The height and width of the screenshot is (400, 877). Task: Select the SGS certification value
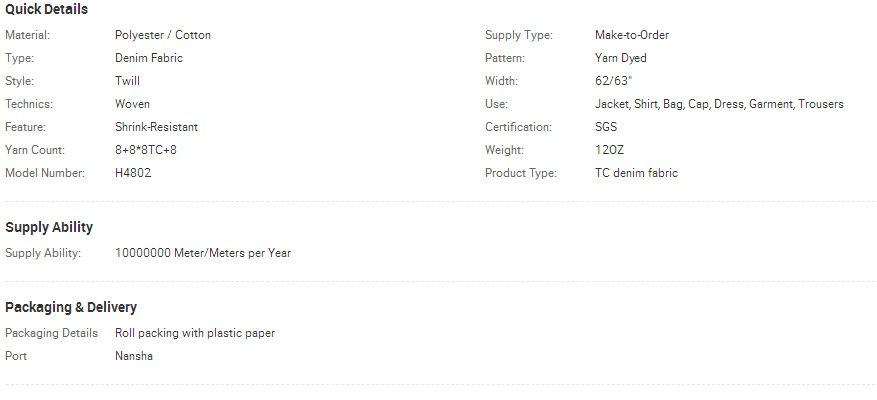point(606,127)
